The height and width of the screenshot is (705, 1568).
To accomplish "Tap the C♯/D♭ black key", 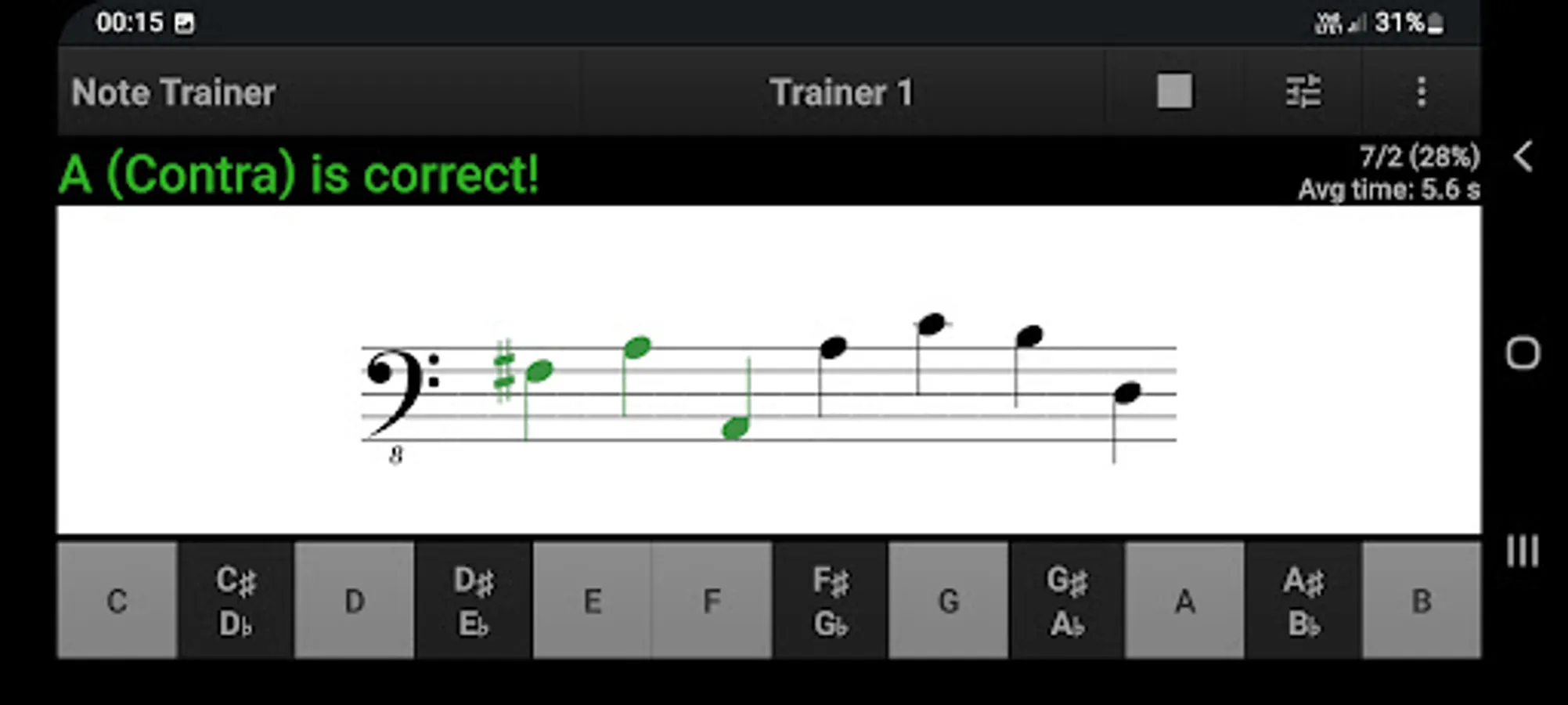I will tap(236, 601).
